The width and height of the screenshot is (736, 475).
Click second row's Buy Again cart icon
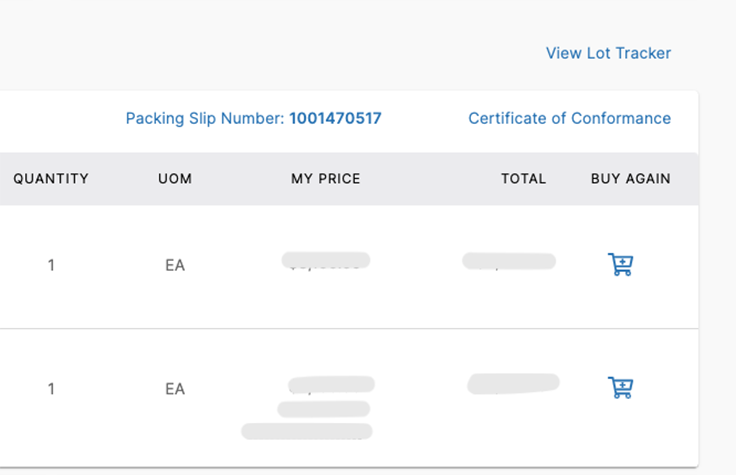coord(620,388)
